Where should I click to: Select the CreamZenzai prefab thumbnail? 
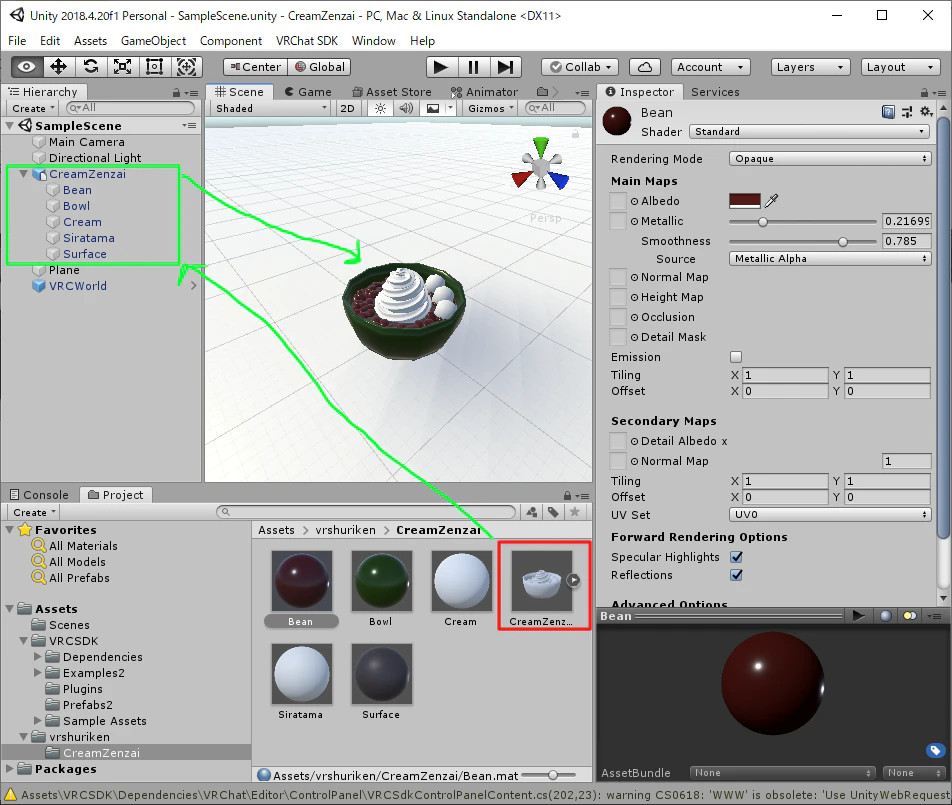(x=542, y=581)
